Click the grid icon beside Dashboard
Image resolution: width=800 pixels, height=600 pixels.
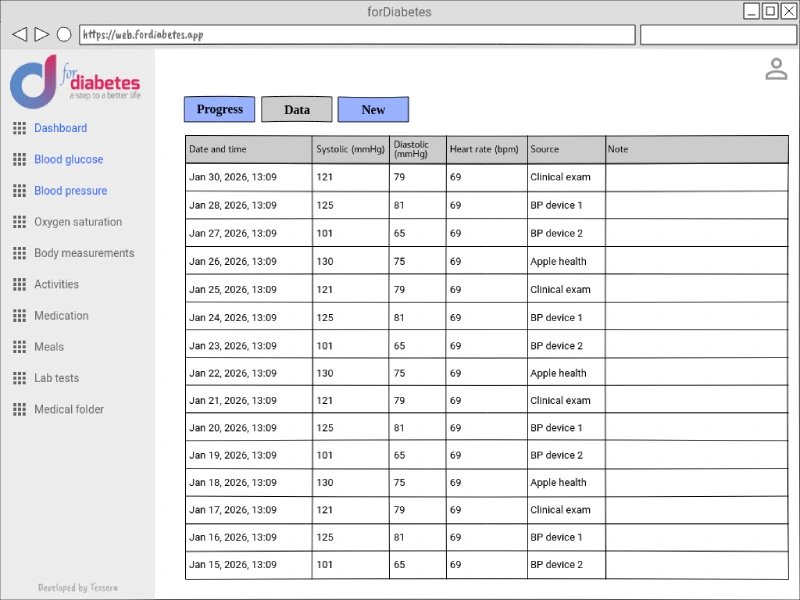(x=19, y=128)
